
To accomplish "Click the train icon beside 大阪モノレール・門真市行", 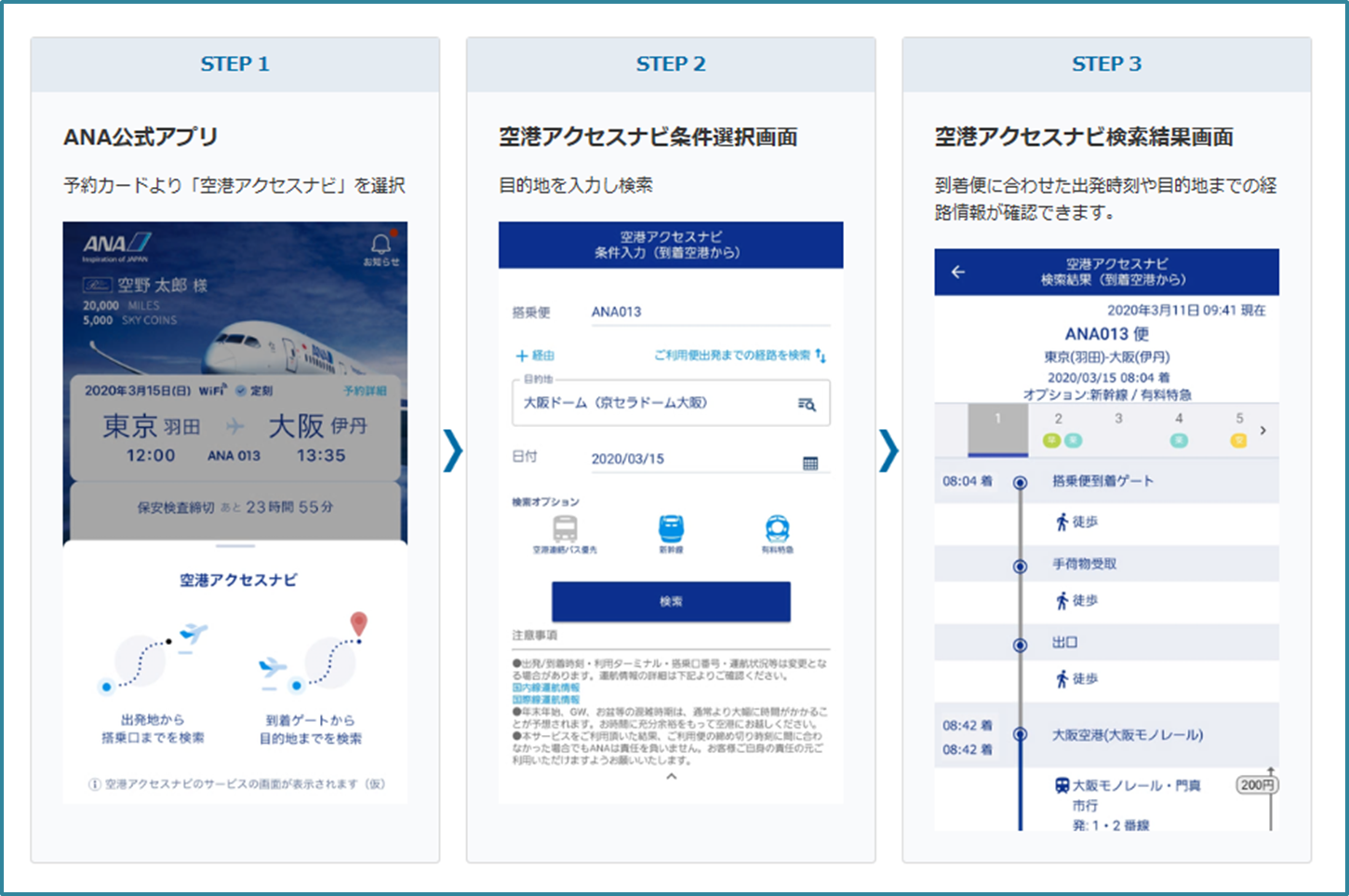I will (1062, 785).
